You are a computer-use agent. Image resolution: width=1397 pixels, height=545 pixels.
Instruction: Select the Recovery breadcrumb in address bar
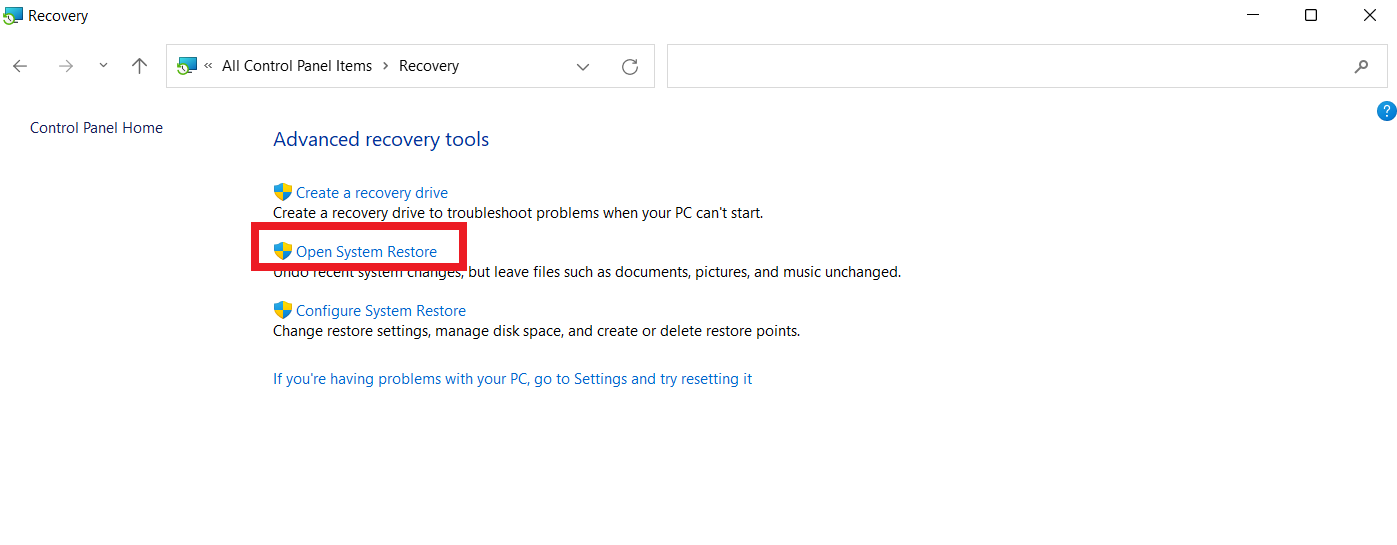(x=428, y=66)
